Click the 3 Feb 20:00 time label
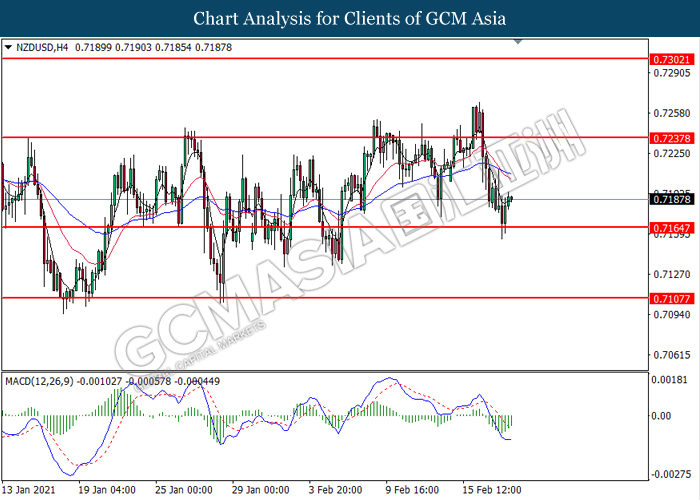 pyautogui.click(x=335, y=490)
